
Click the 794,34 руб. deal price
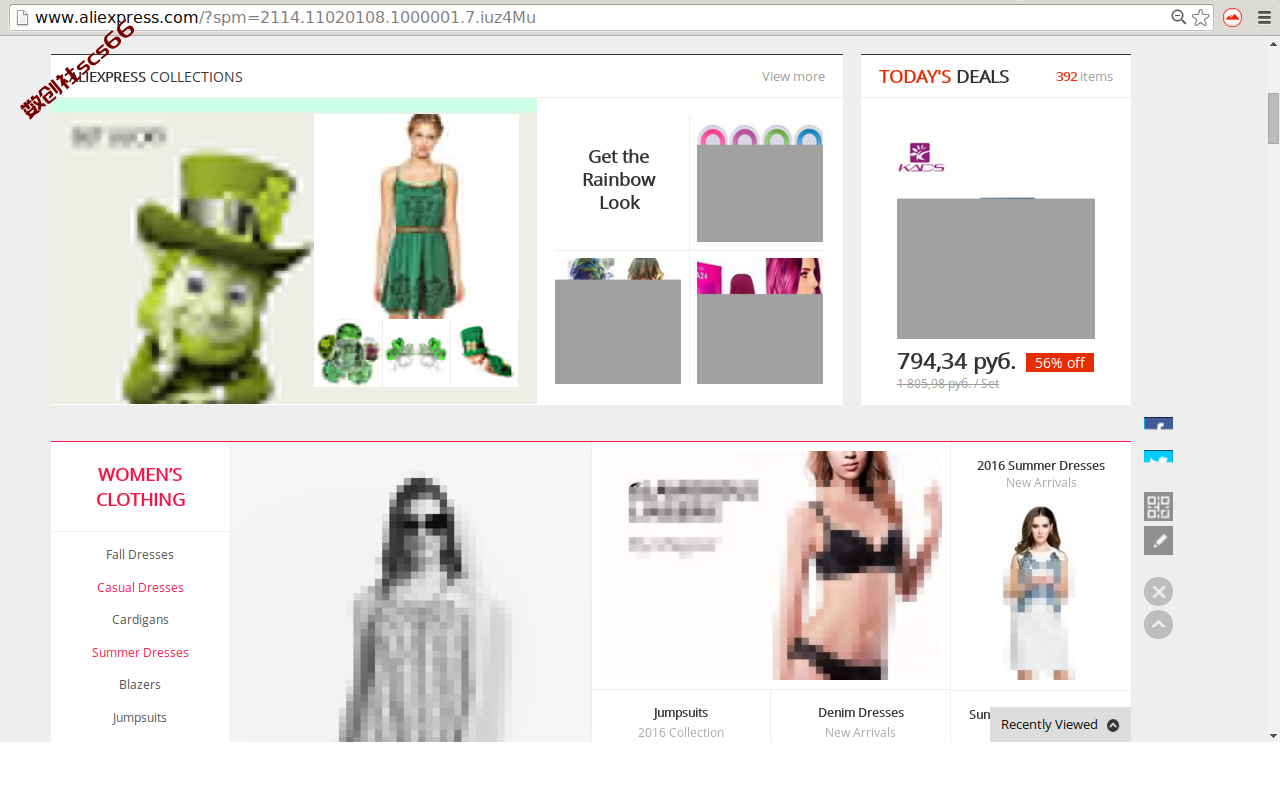(956, 361)
